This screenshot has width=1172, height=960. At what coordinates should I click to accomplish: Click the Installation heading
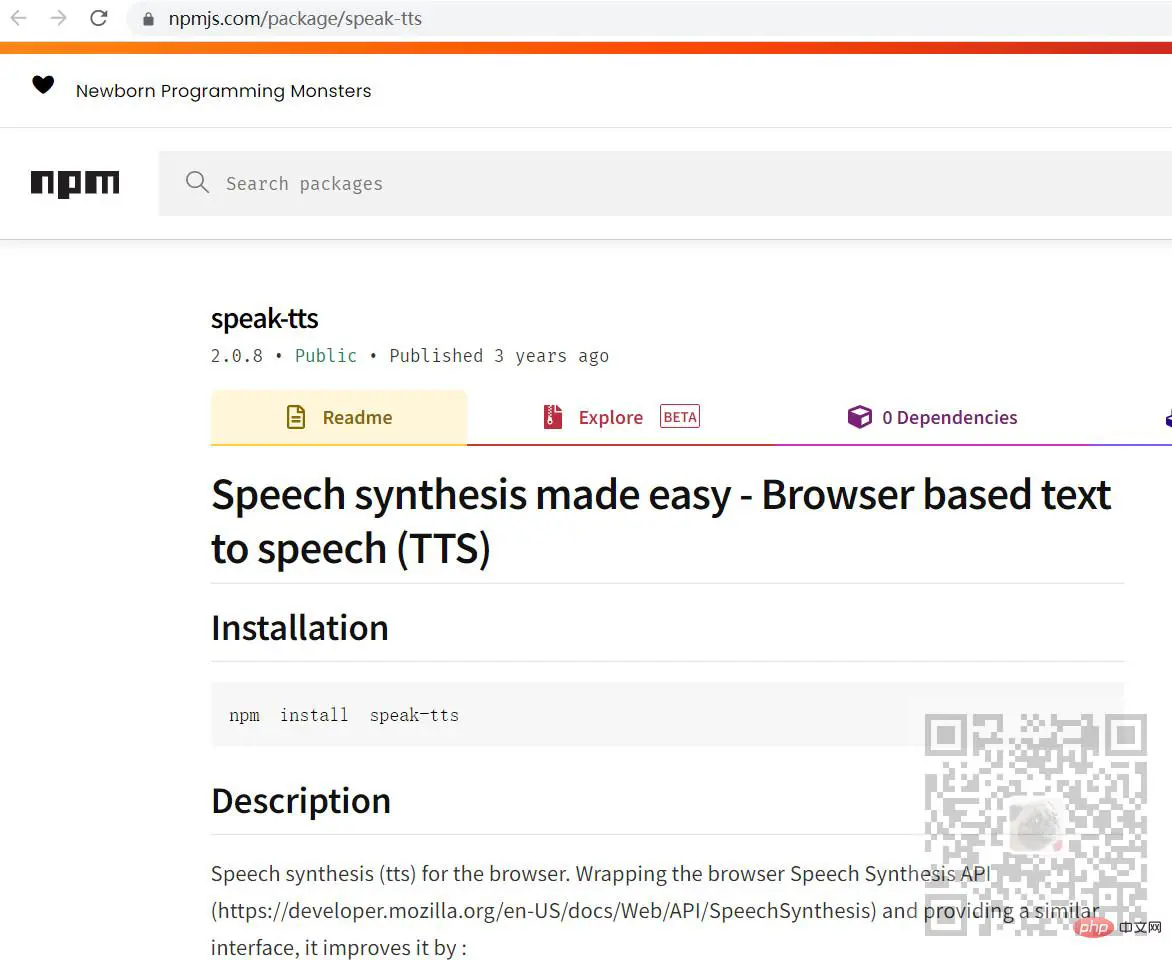pyautogui.click(x=300, y=628)
